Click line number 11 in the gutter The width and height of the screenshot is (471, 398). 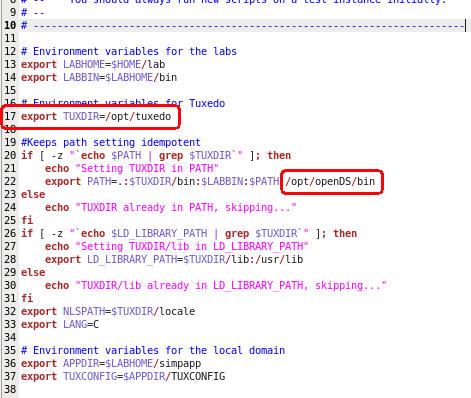click(x=10, y=38)
